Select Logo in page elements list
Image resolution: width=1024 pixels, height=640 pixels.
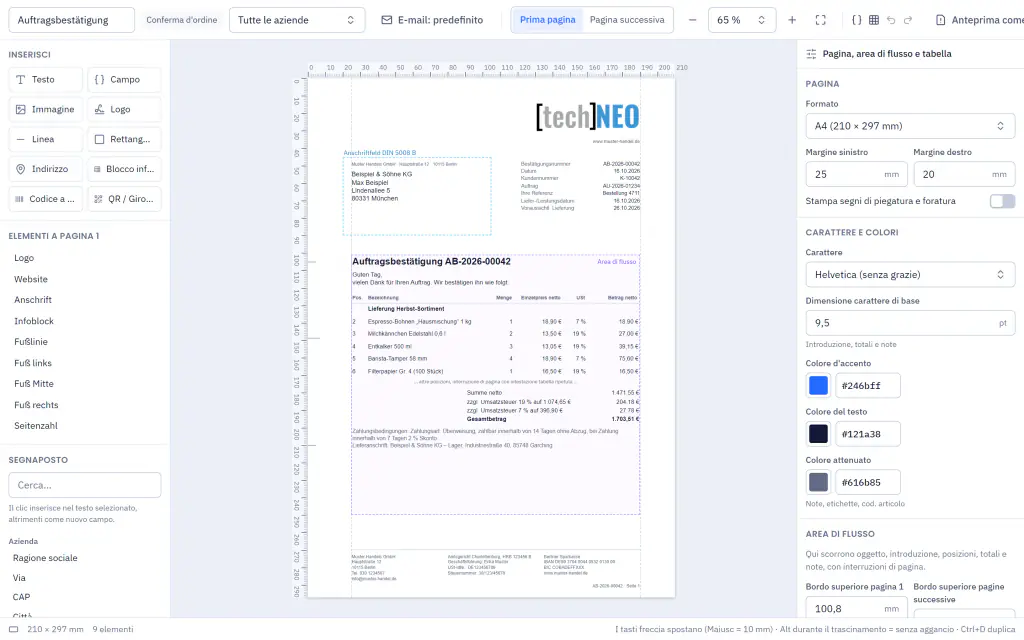click(24, 259)
